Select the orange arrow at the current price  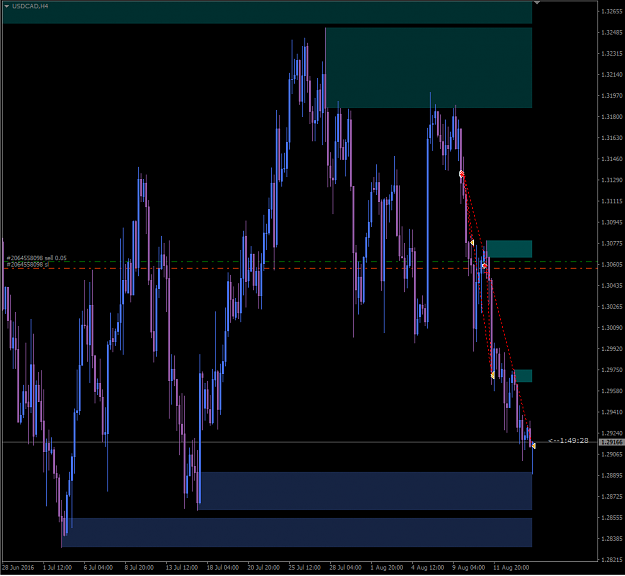(x=534, y=446)
